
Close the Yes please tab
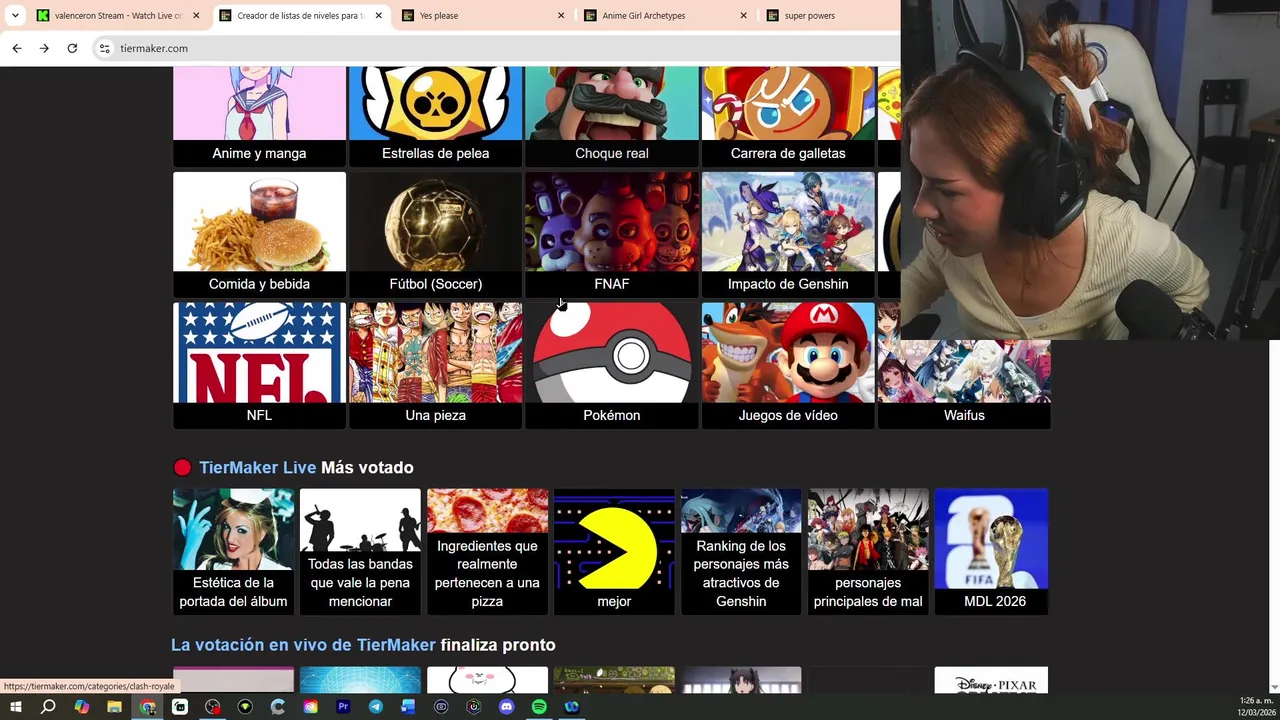[x=561, y=15]
